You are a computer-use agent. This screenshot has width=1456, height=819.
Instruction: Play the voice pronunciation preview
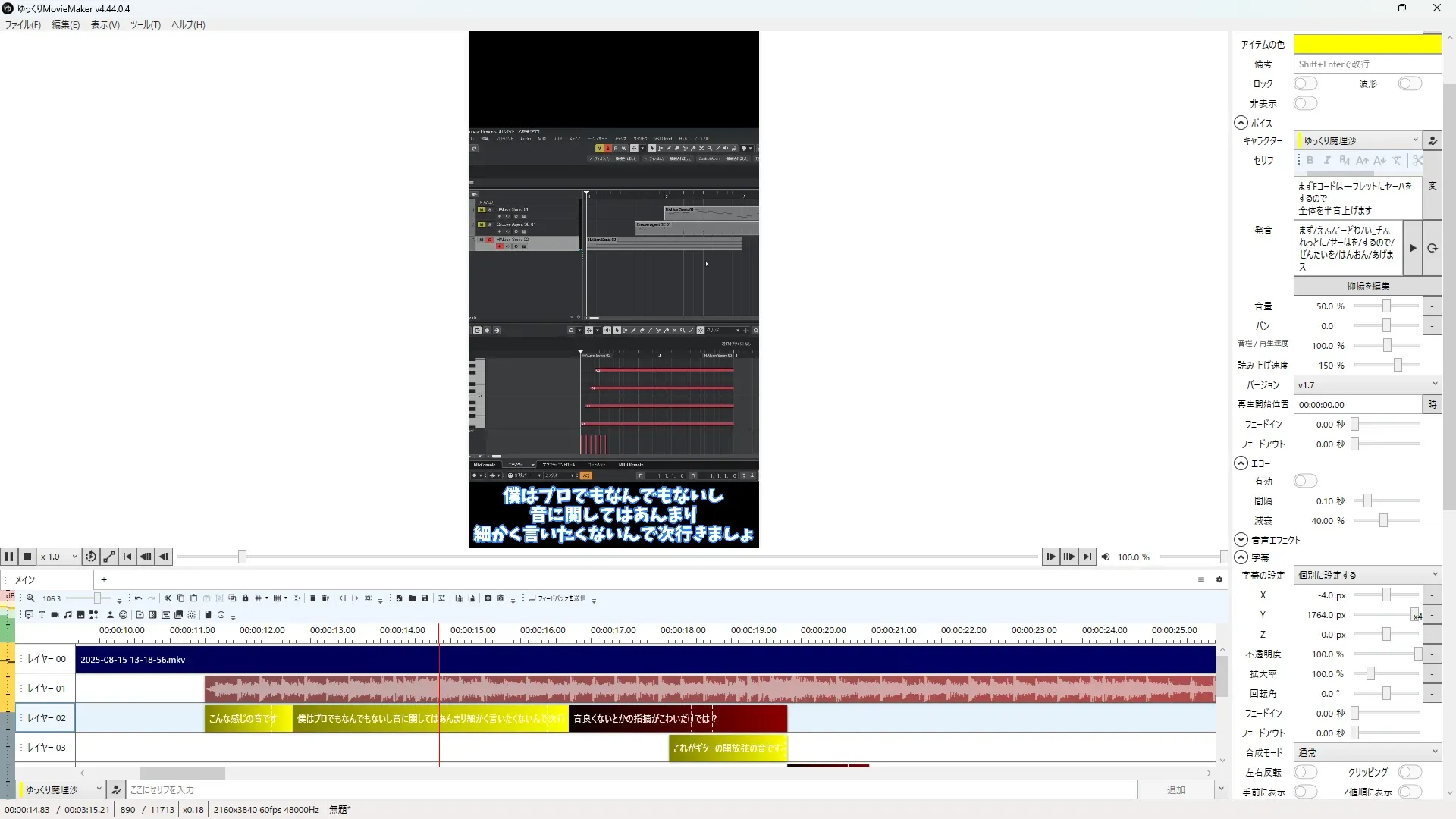tap(1412, 248)
